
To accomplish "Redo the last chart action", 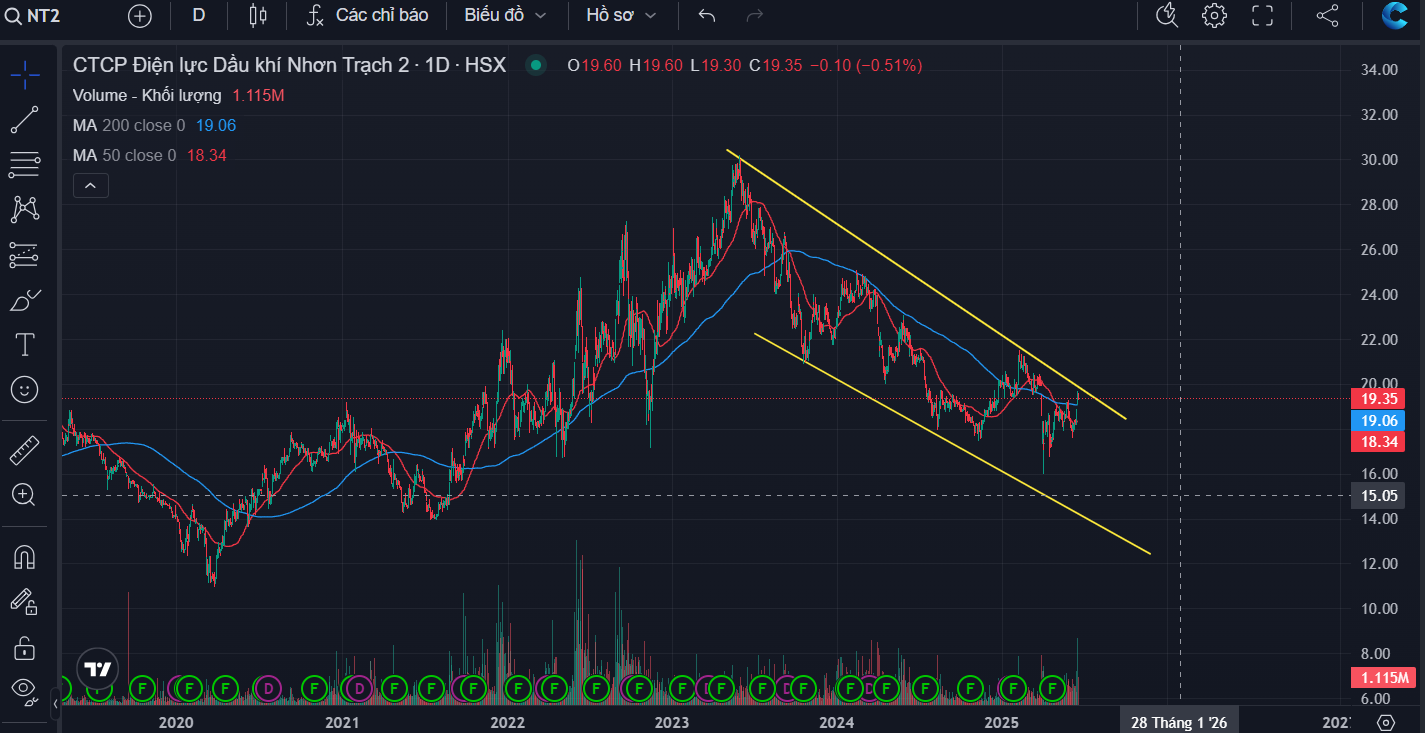I will click(755, 15).
